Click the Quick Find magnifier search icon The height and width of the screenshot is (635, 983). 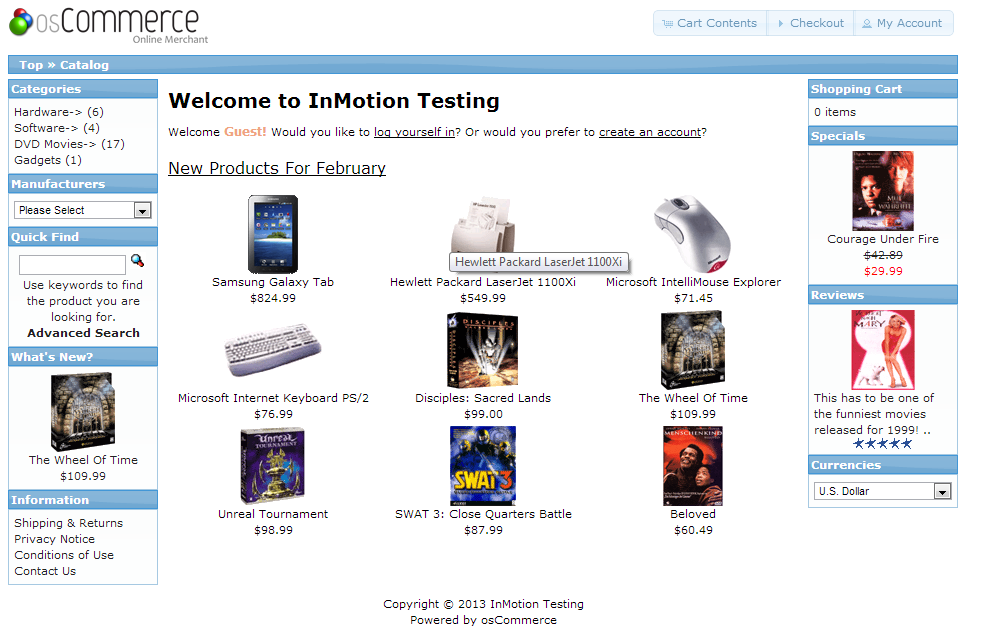(x=137, y=261)
